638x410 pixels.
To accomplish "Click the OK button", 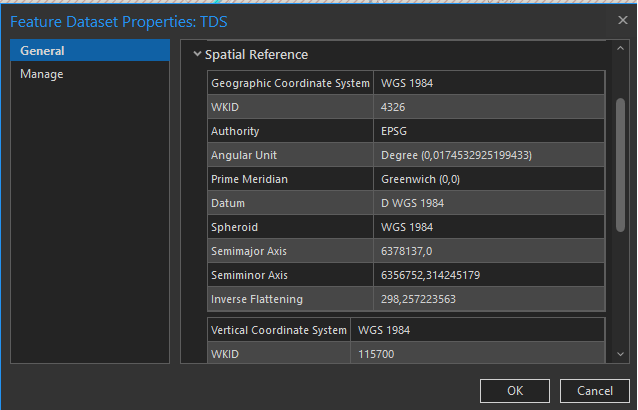I will click(x=514, y=390).
